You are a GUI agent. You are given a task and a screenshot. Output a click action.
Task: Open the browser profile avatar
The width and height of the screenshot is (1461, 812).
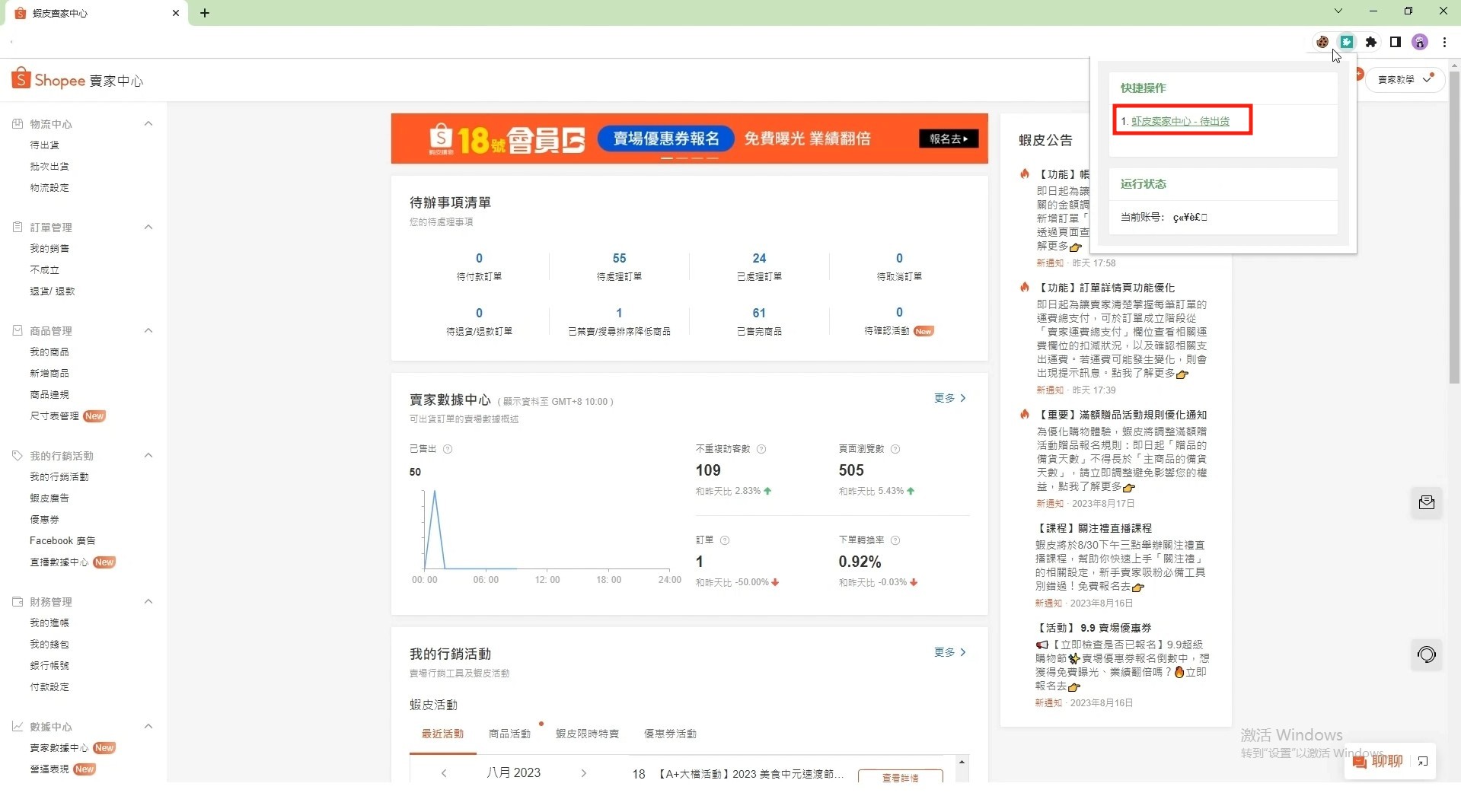[1420, 42]
